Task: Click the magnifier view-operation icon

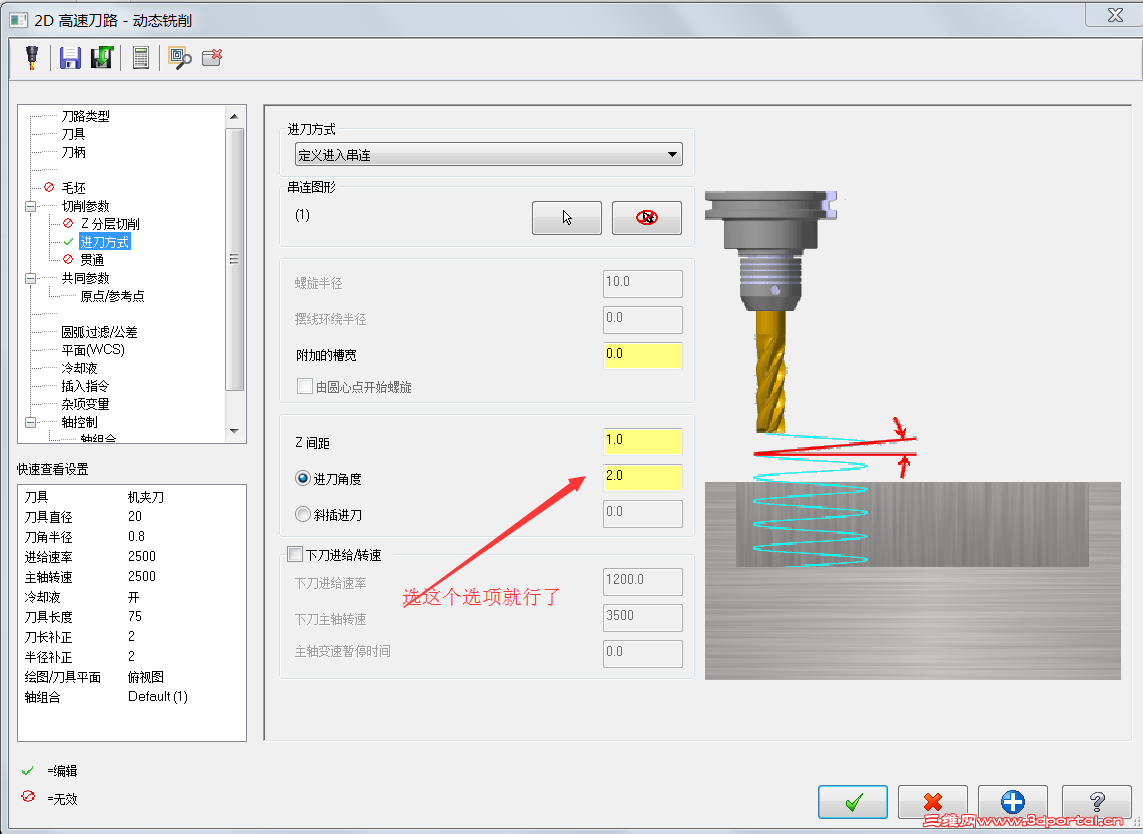Action: [179, 58]
